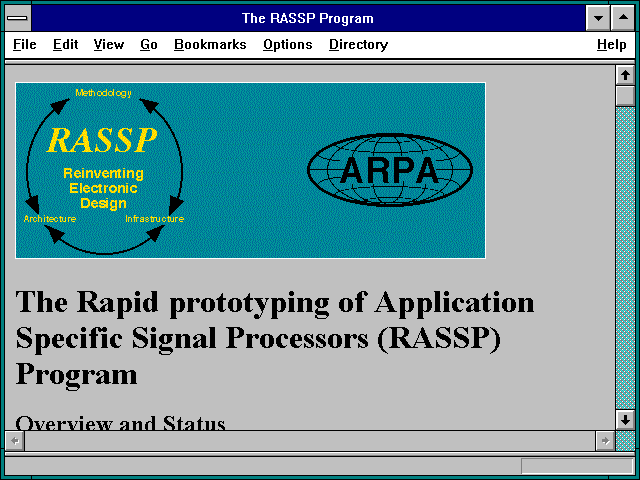The height and width of the screenshot is (480, 640).
Task: Click the ARPA globe logo
Action: point(390,169)
